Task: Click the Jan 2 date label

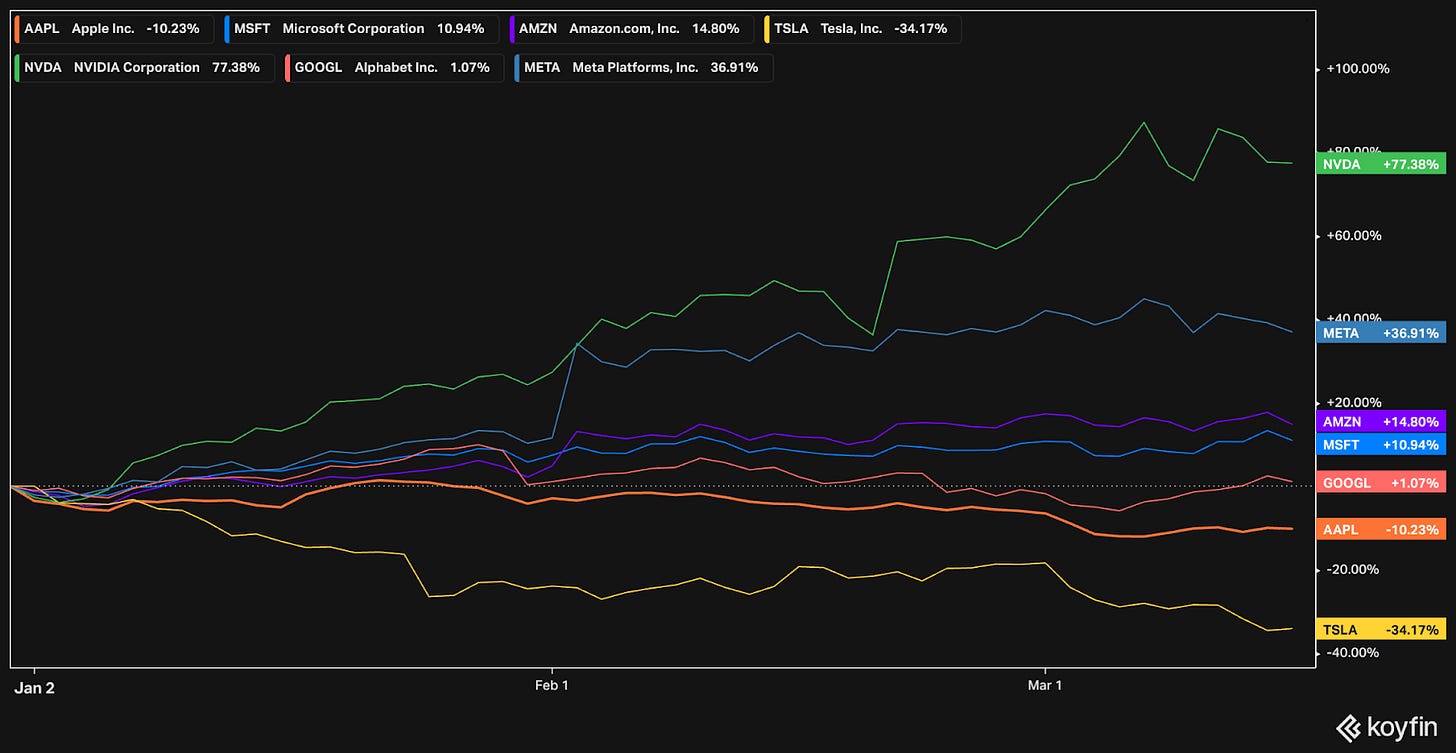Action: [34, 687]
